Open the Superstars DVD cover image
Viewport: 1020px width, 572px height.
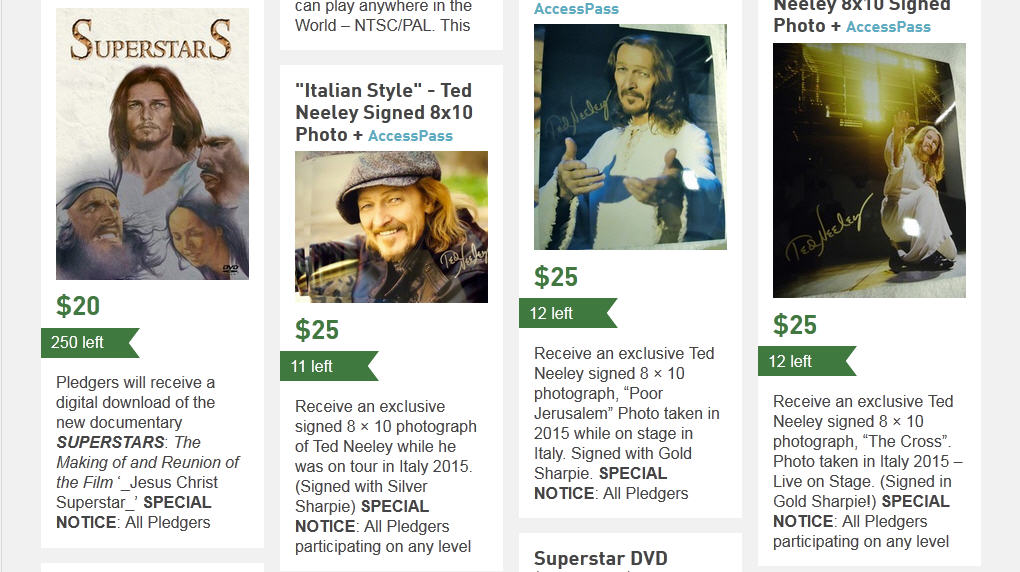pyautogui.click(x=152, y=144)
